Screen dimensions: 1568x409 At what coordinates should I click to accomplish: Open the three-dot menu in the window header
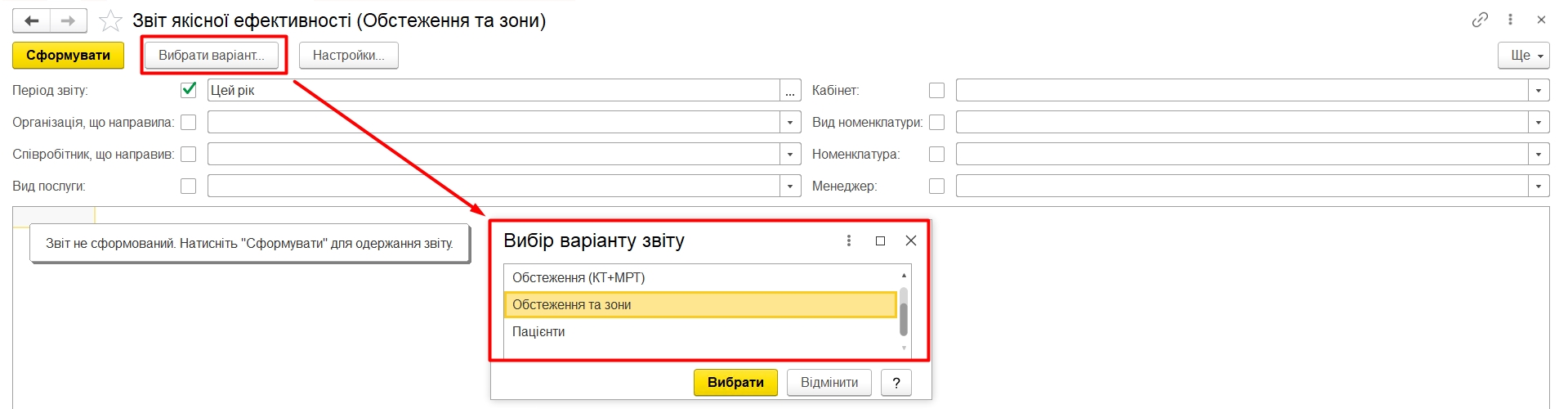pos(1510,20)
